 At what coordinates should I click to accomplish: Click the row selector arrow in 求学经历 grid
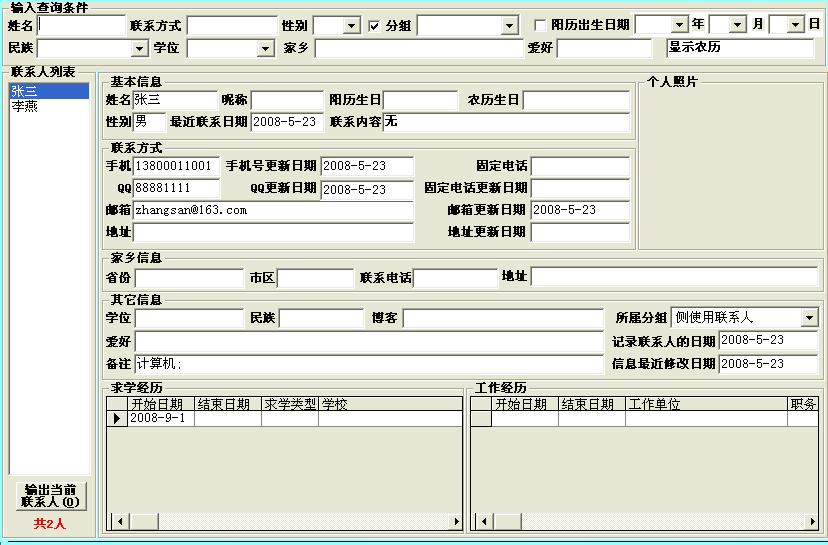pos(117,419)
